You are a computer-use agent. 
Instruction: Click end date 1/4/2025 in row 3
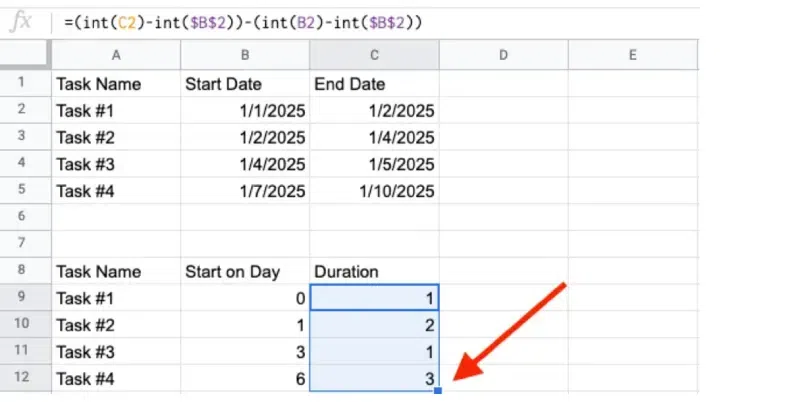374,137
